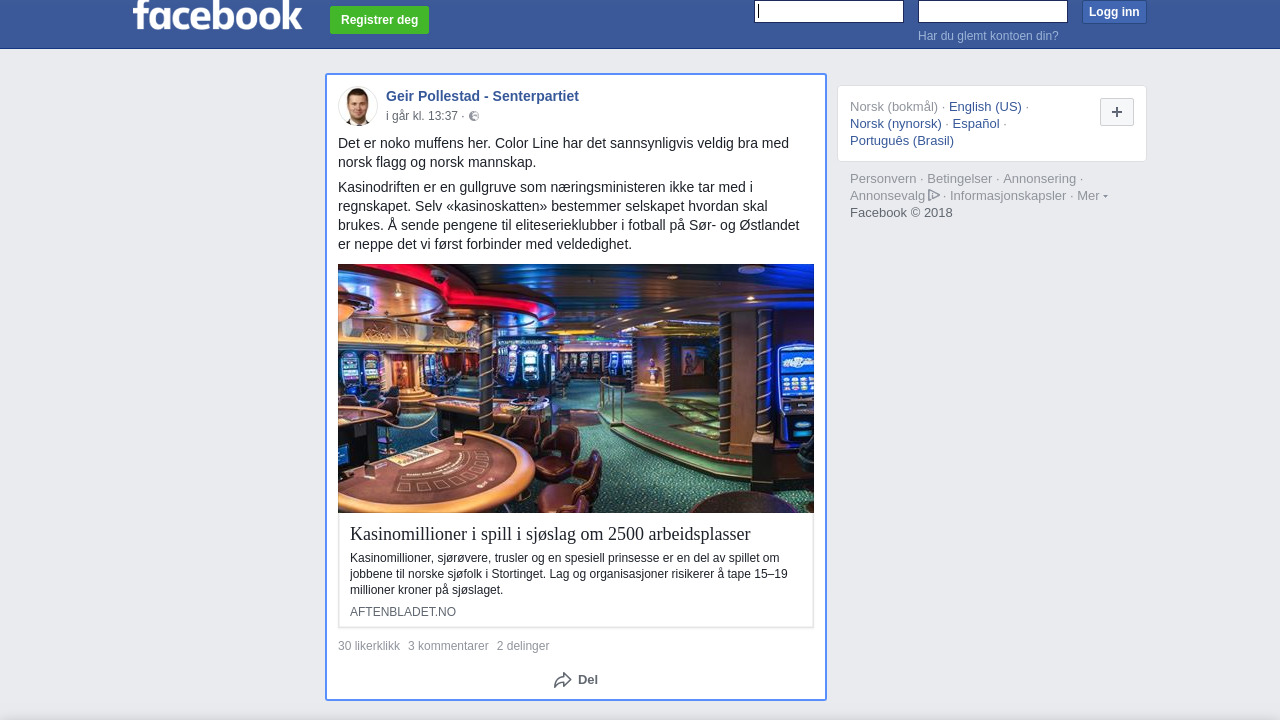Open the Informasjonskapsler footer link
The image size is (1280, 720).
point(1008,196)
